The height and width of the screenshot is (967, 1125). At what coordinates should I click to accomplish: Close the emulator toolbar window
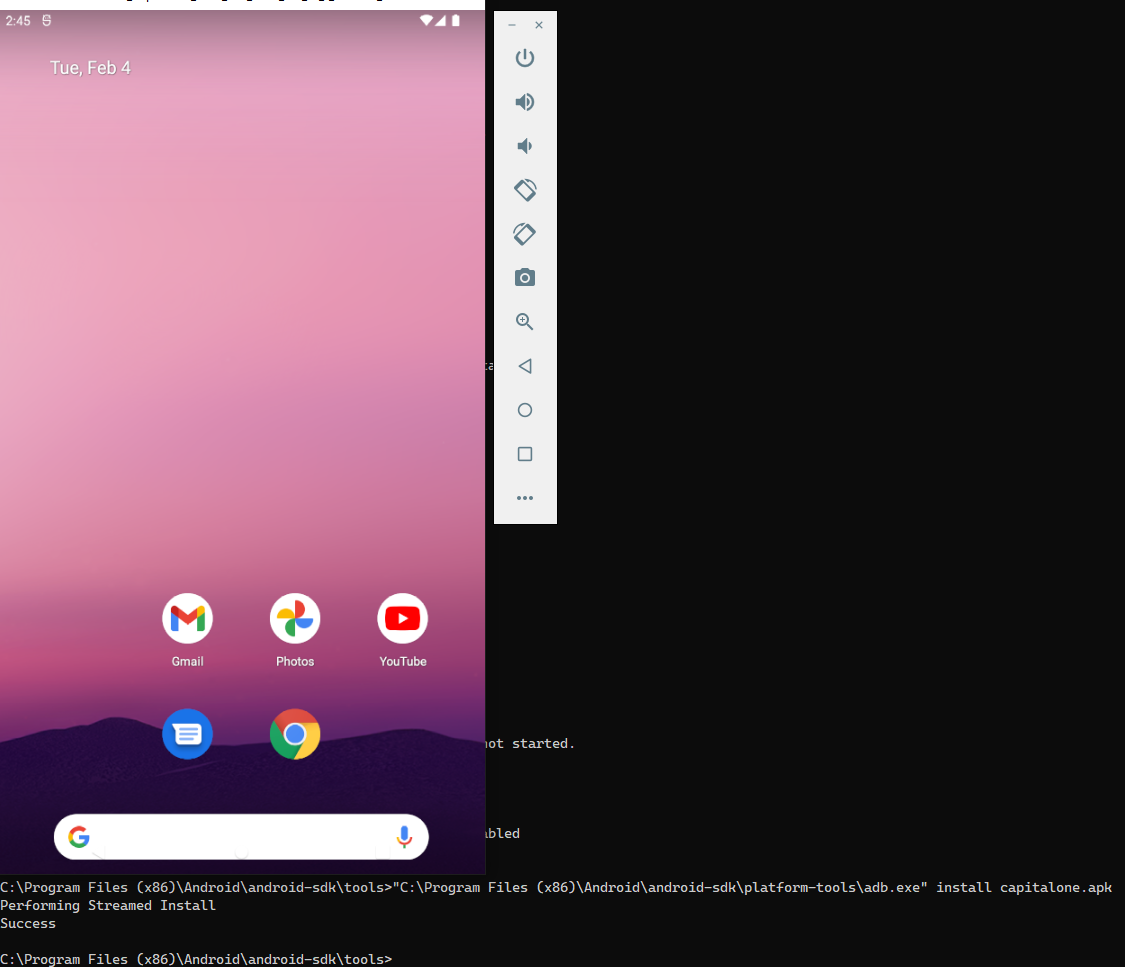coord(539,25)
